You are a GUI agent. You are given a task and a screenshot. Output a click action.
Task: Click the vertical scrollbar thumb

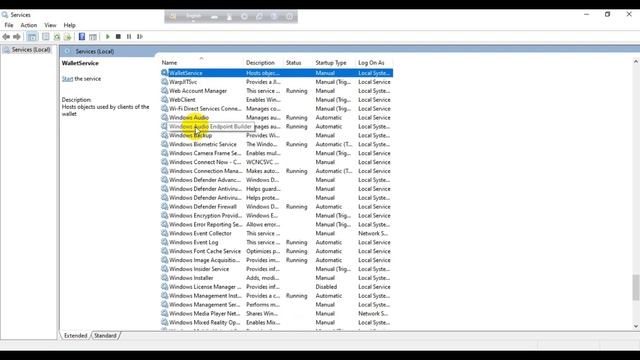(x=636, y=287)
